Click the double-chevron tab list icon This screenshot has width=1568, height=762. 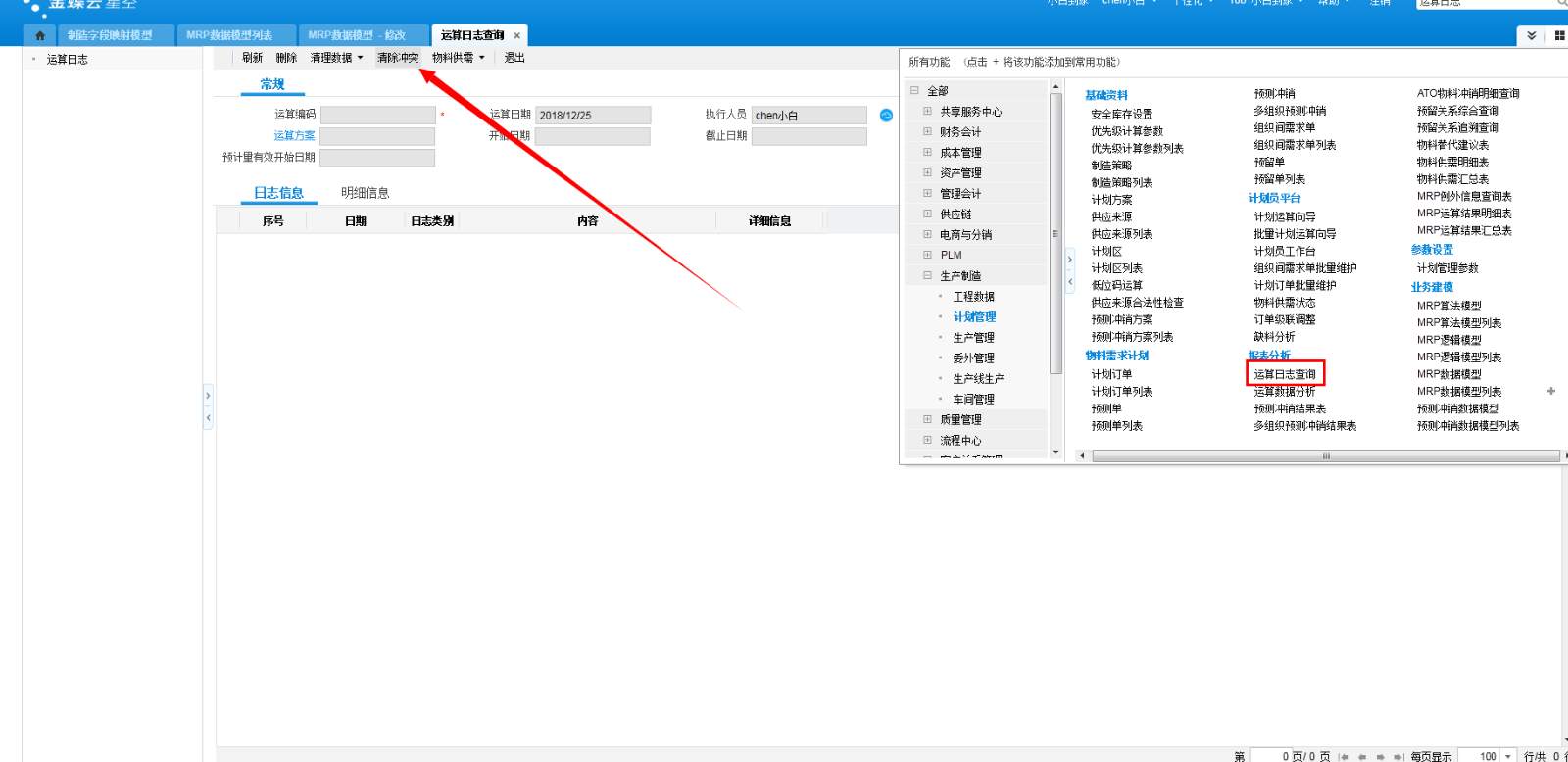[1531, 35]
